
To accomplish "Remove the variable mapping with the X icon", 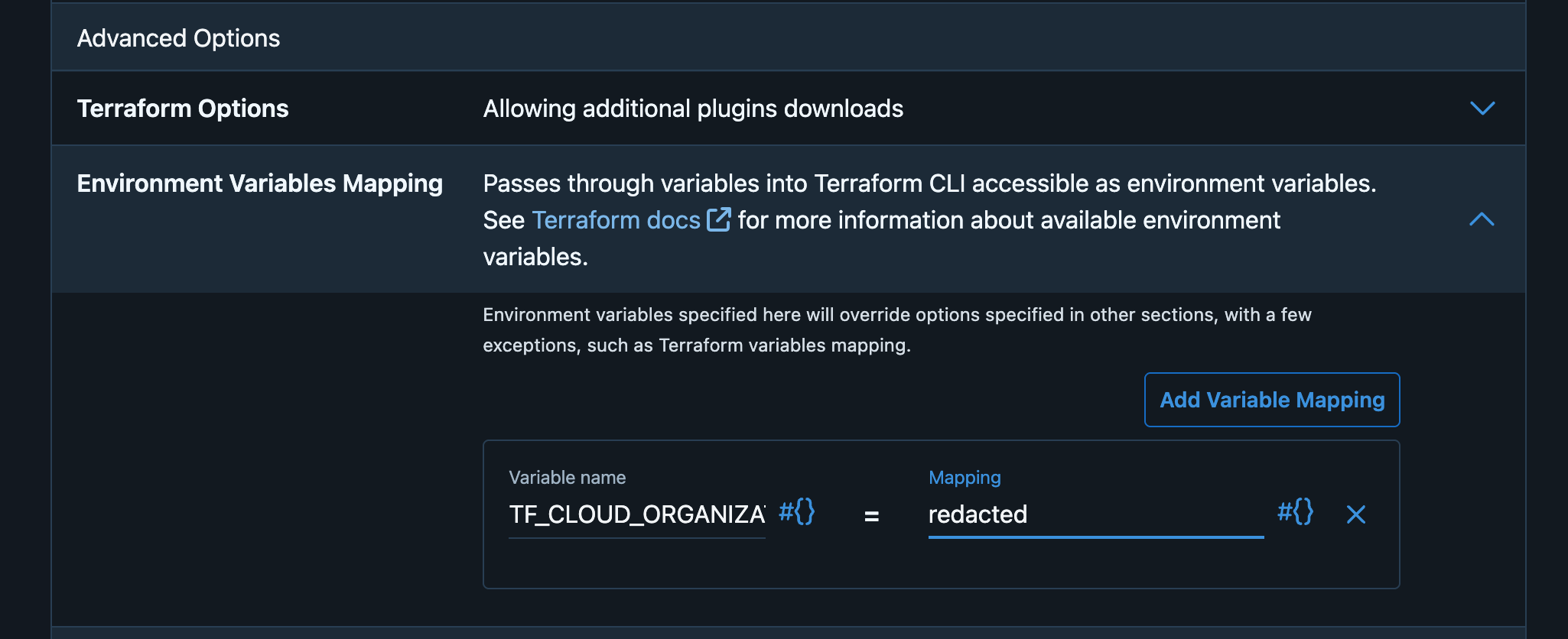I will point(1355,514).
